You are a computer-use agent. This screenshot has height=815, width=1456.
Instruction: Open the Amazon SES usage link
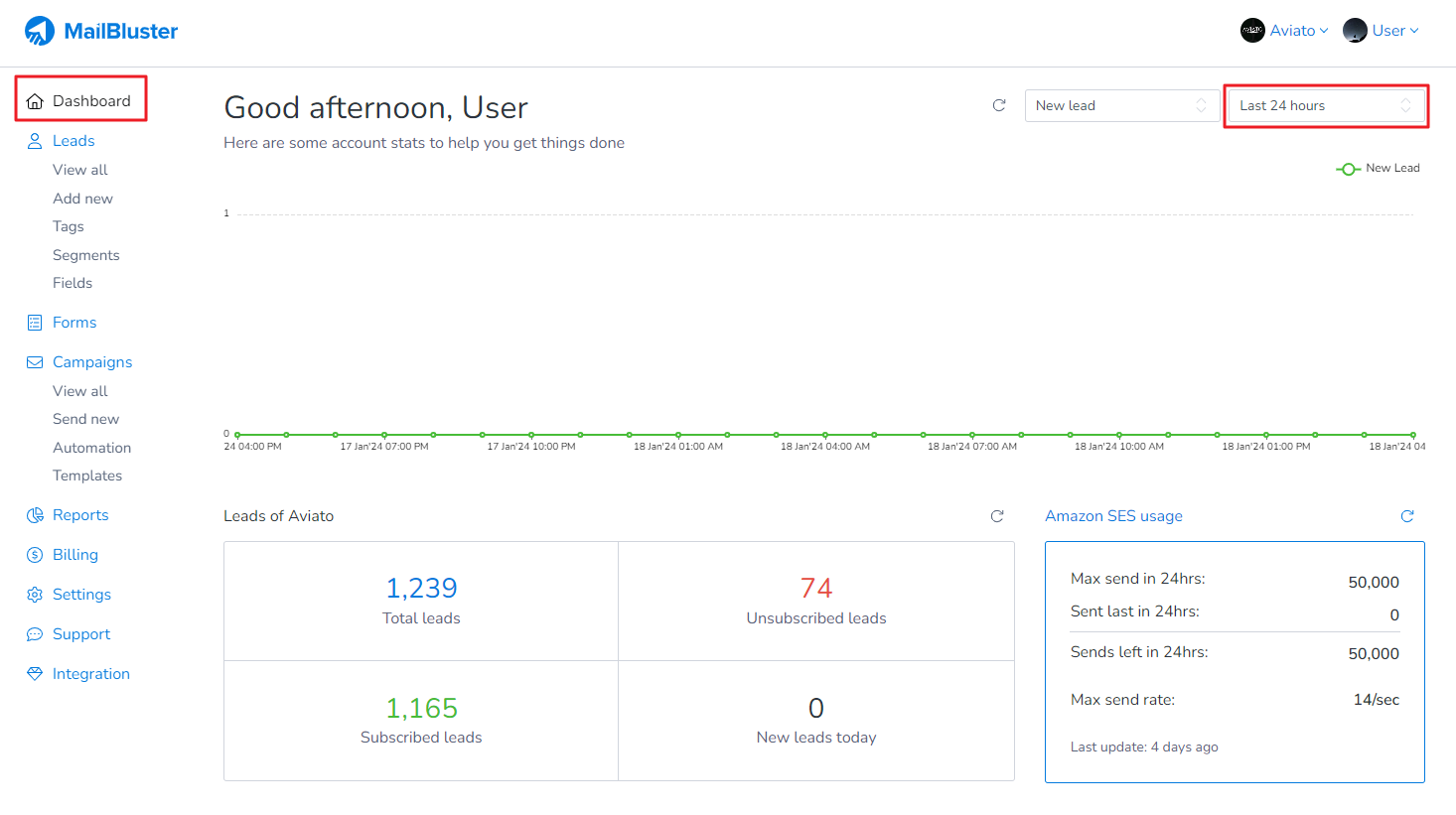[x=1113, y=516]
